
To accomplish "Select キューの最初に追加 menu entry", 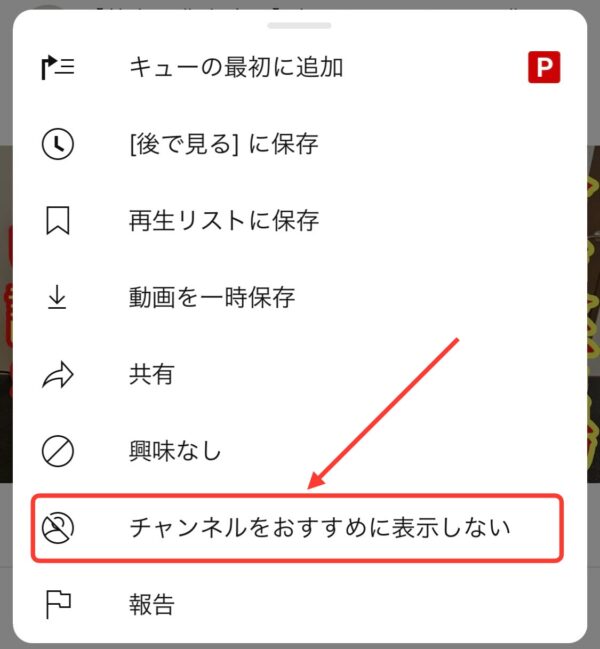I will click(299, 67).
